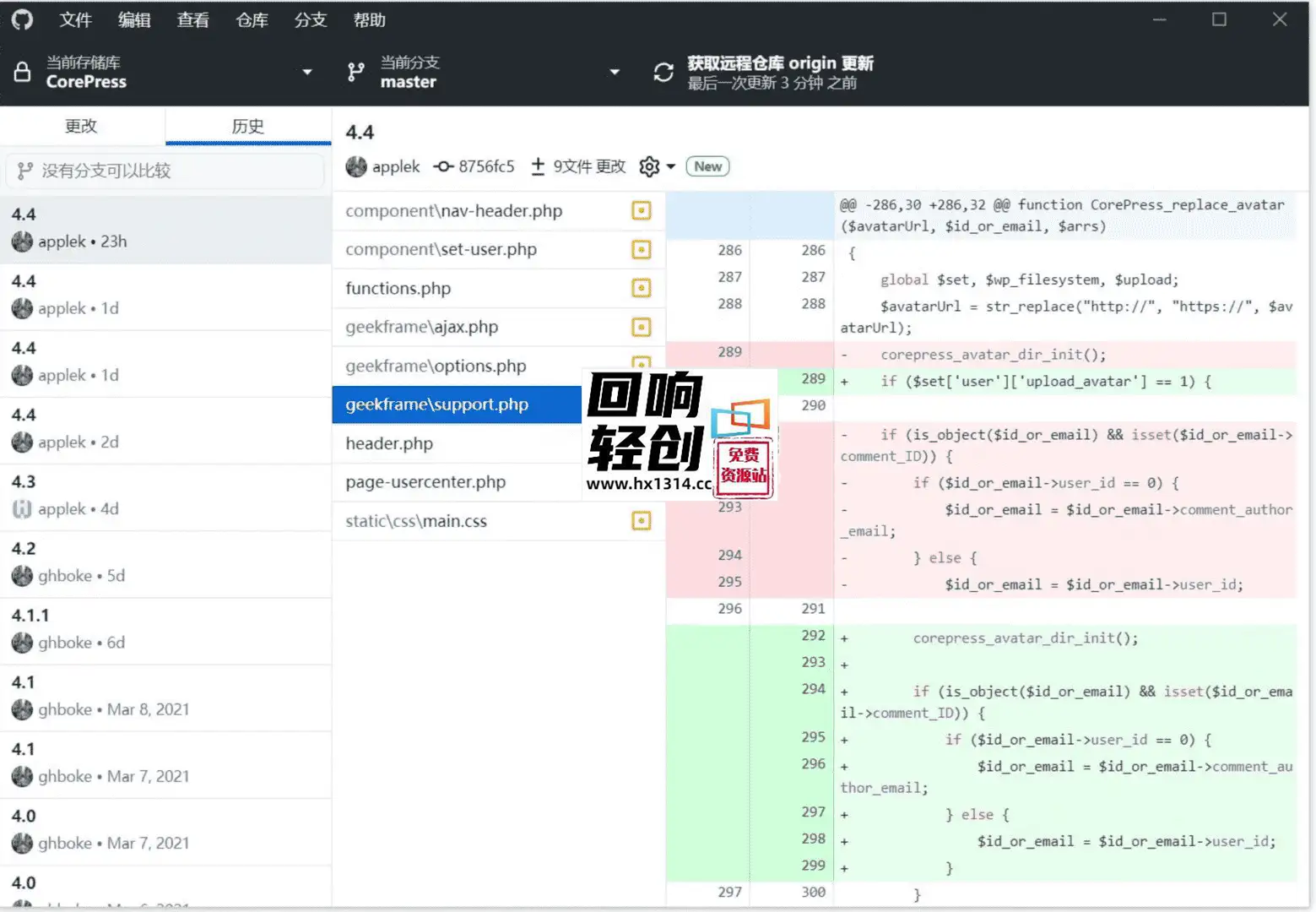Select the 4.1.1 commit by ghboke 6d
The image size is (1316, 912).
point(165,630)
